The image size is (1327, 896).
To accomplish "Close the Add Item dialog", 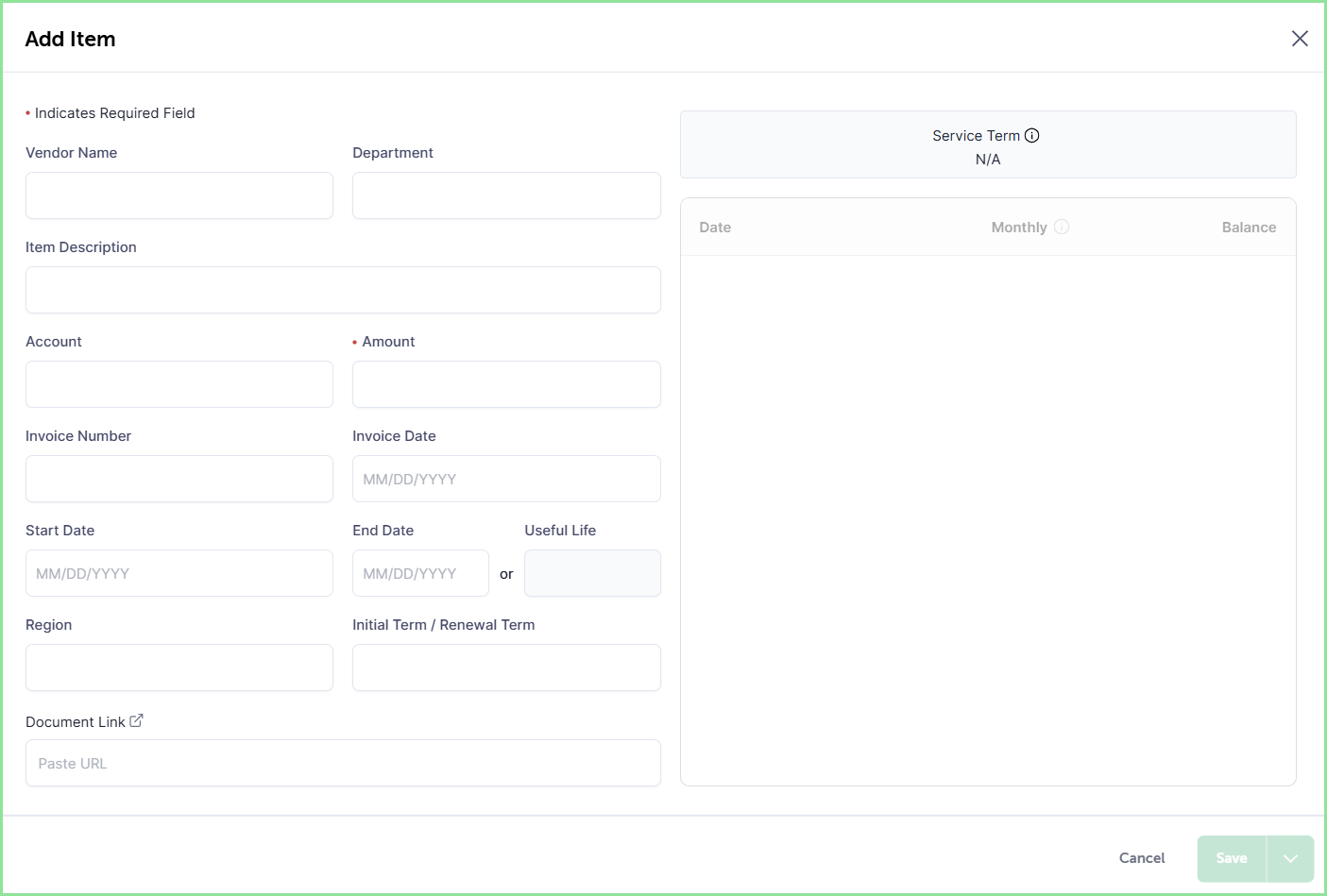I will (1300, 39).
